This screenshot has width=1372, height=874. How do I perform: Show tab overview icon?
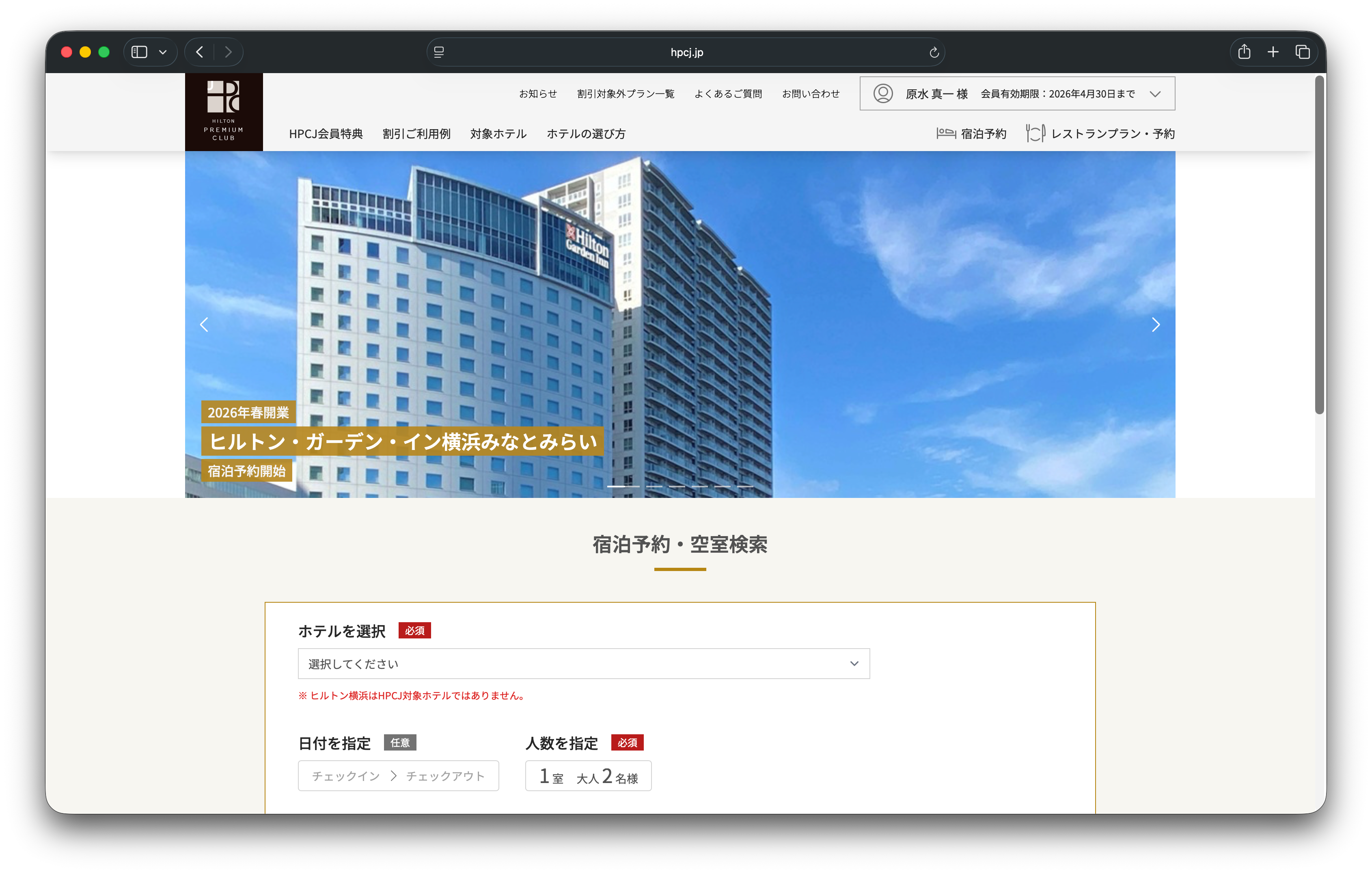[1302, 52]
